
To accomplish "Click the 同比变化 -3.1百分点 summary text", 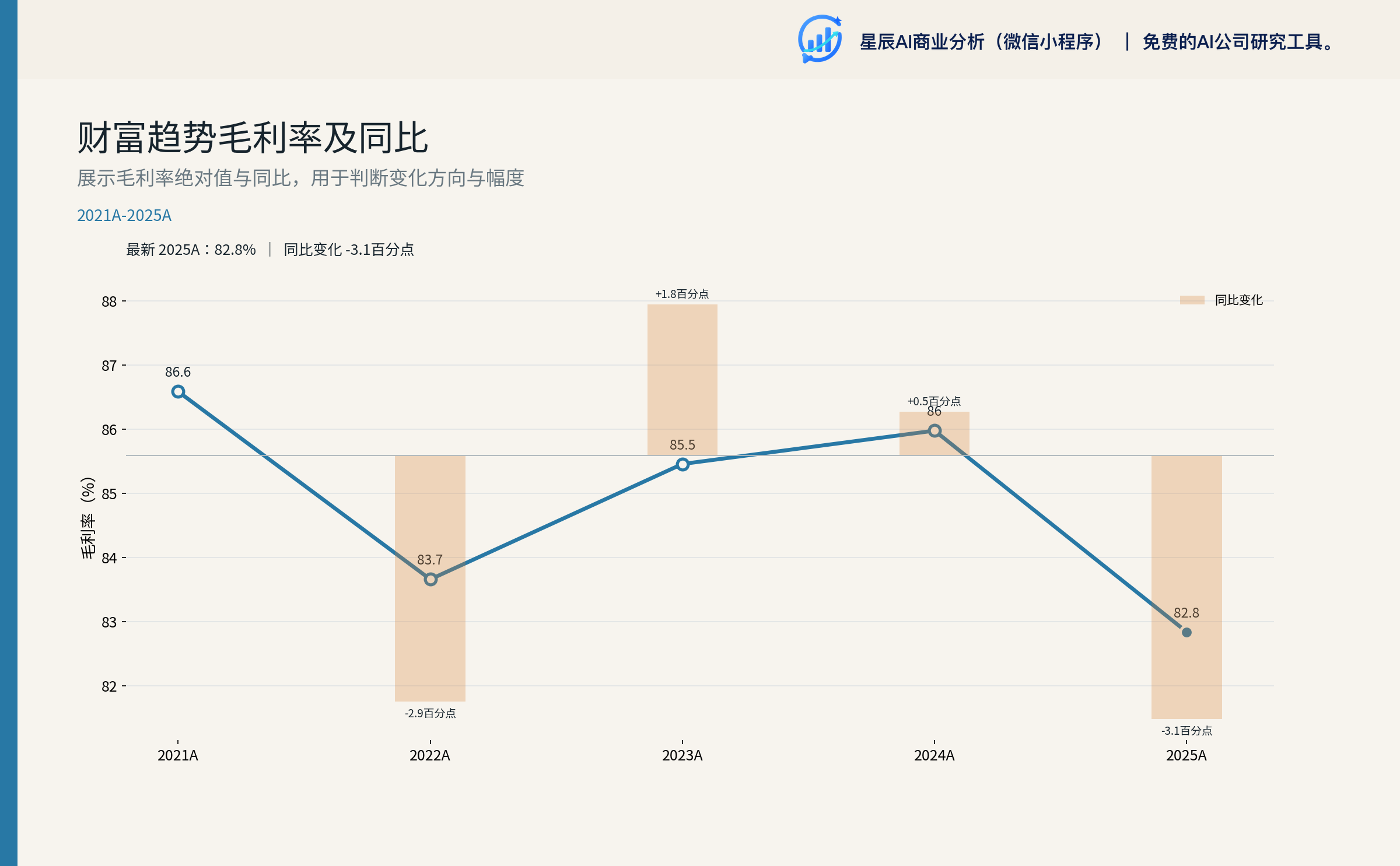I will pos(349,250).
